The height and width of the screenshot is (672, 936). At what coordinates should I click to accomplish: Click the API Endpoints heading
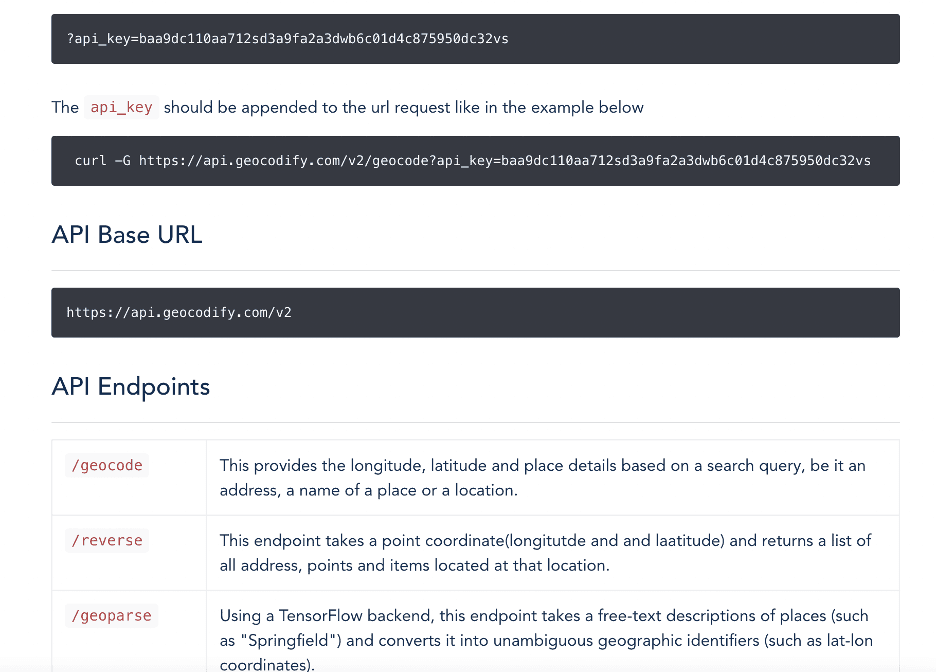(130, 386)
